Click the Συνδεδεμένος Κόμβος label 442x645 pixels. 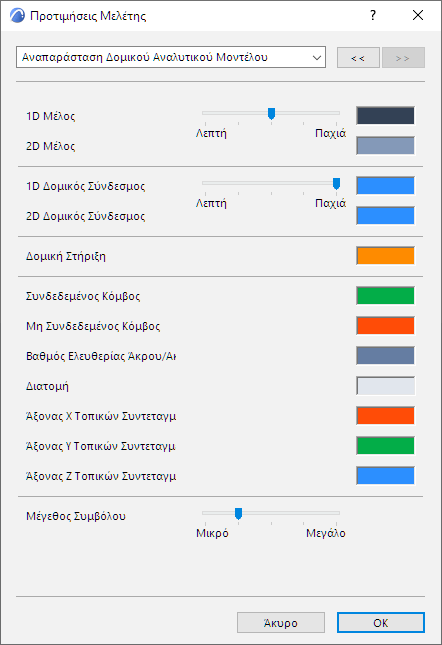[83, 296]
